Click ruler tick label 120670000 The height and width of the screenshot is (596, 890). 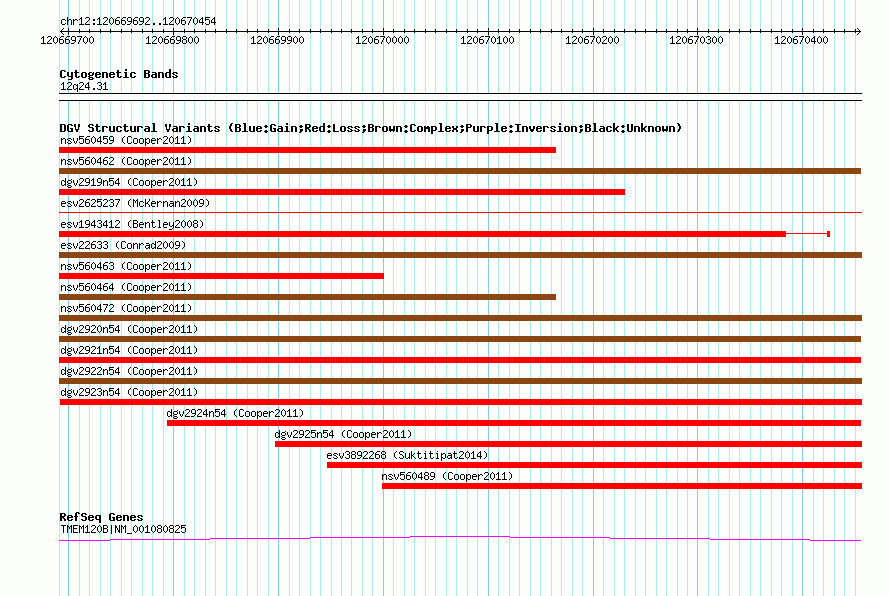pos(383,40)
